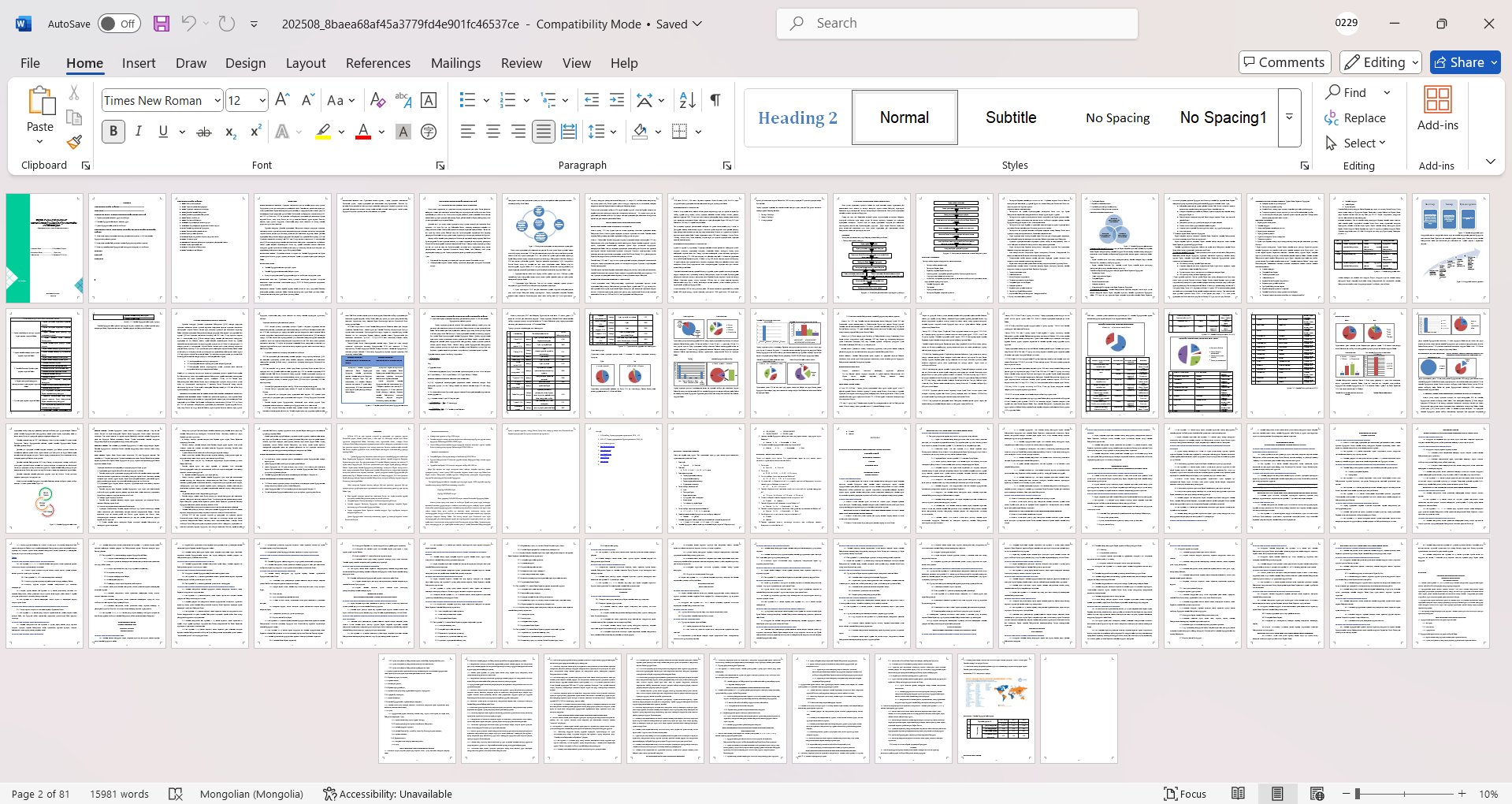This screenshot has width=1512, height=804.
Task: Open the Editing mode dropdown
Action: (1380, 62)
